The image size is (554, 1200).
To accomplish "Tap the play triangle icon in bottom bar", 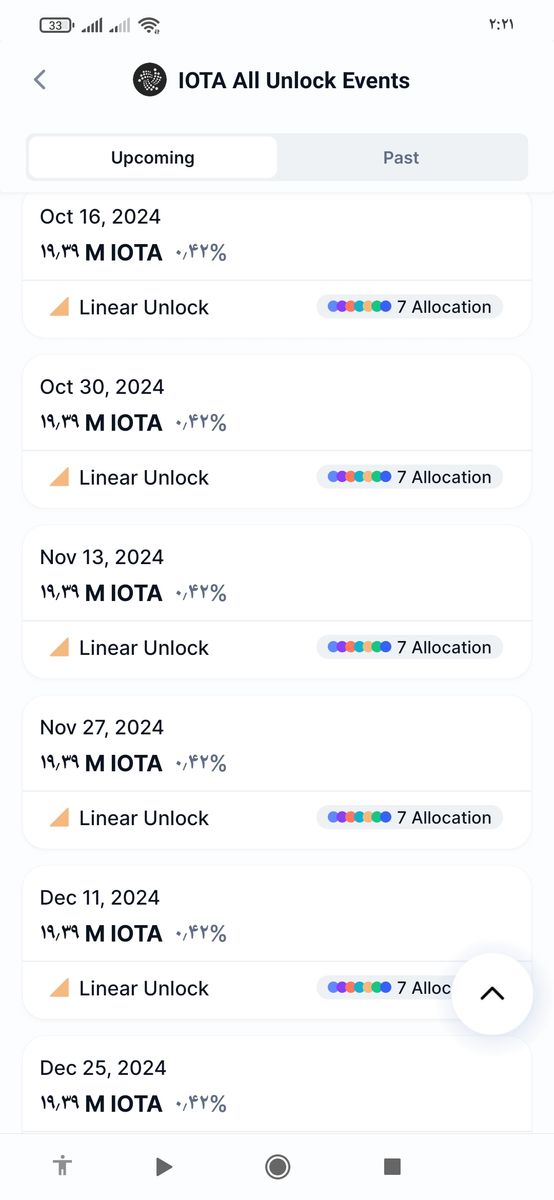I will click(164, 1166).
